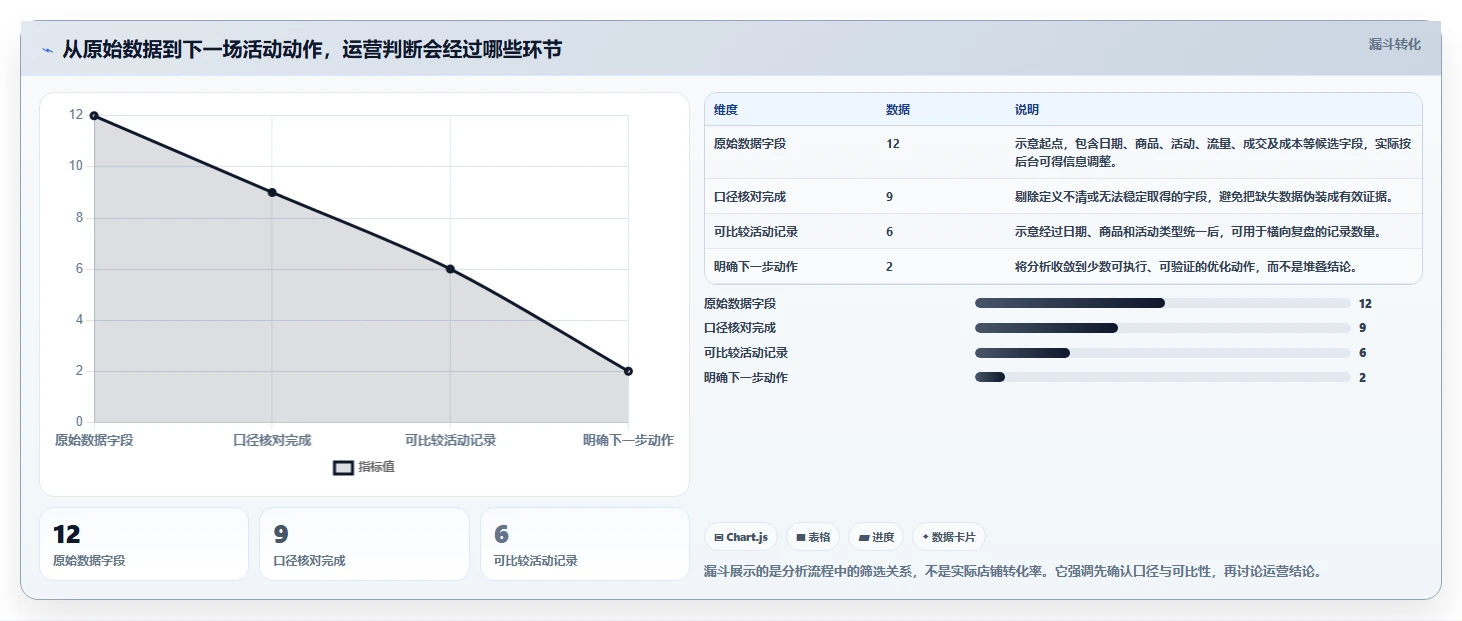The image size is (1462, 621).
Task: Click the 漏斗转化 tag in header
Action: [x=1394, y=44]
